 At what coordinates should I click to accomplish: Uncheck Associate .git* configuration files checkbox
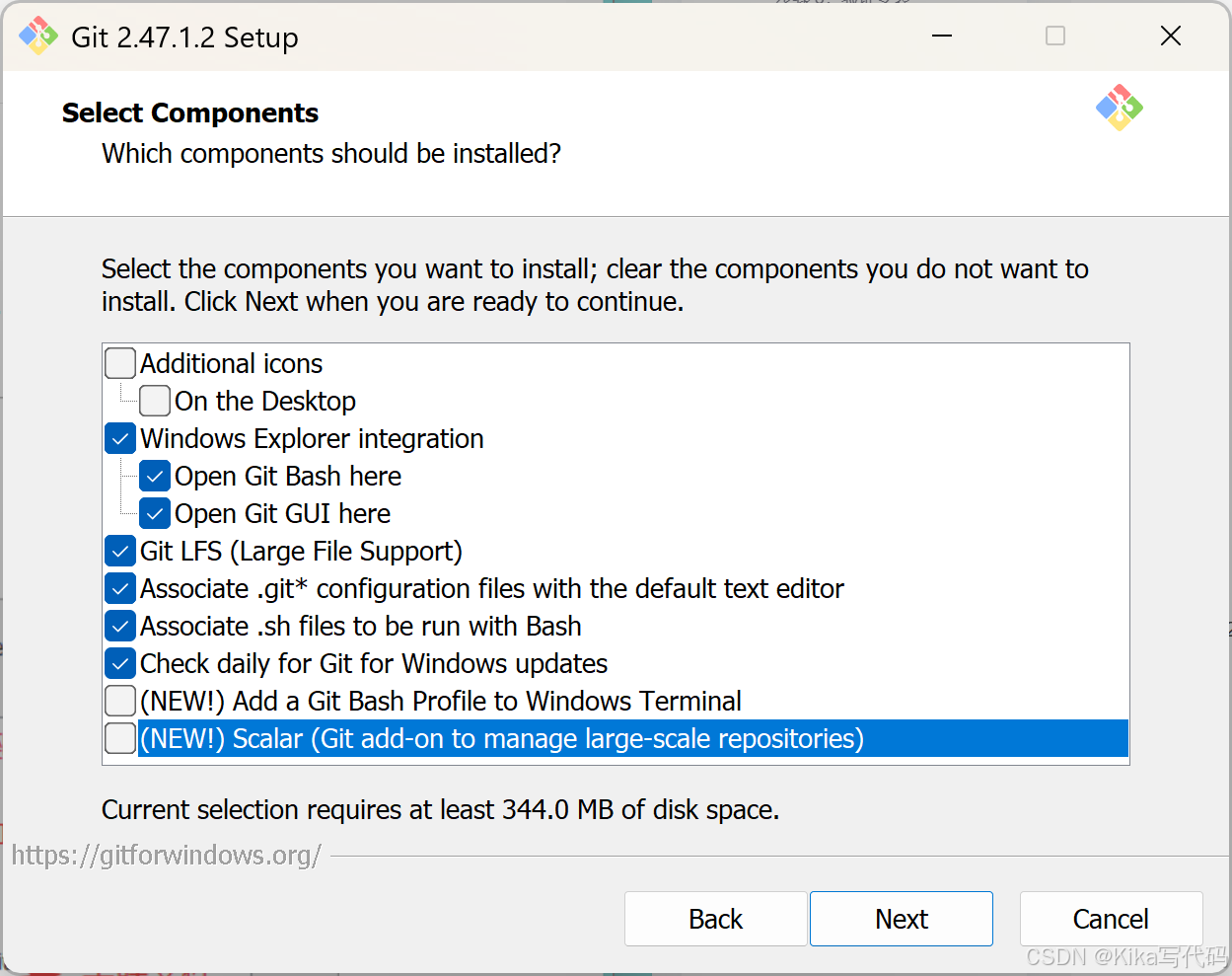120,588
